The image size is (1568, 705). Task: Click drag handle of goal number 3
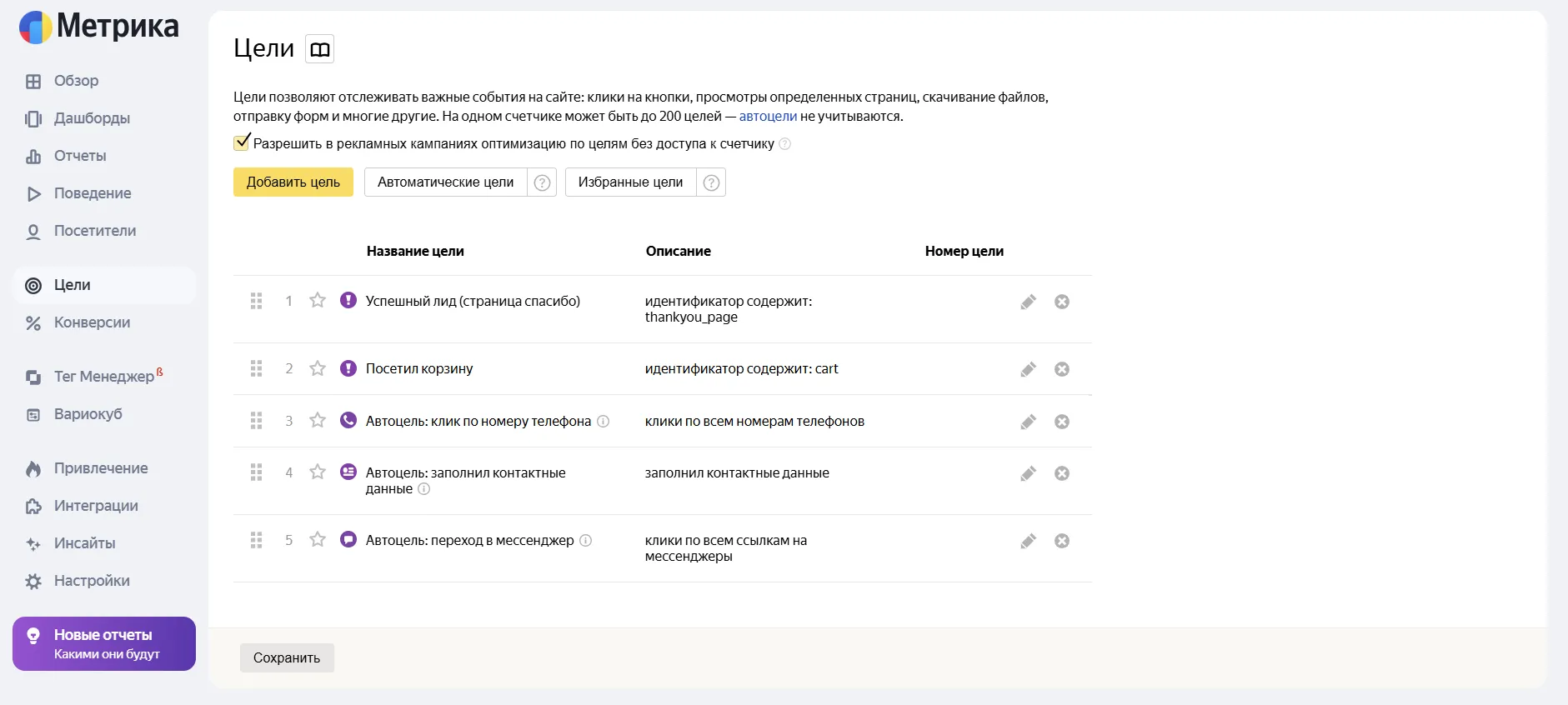click(x=256, y=421)
